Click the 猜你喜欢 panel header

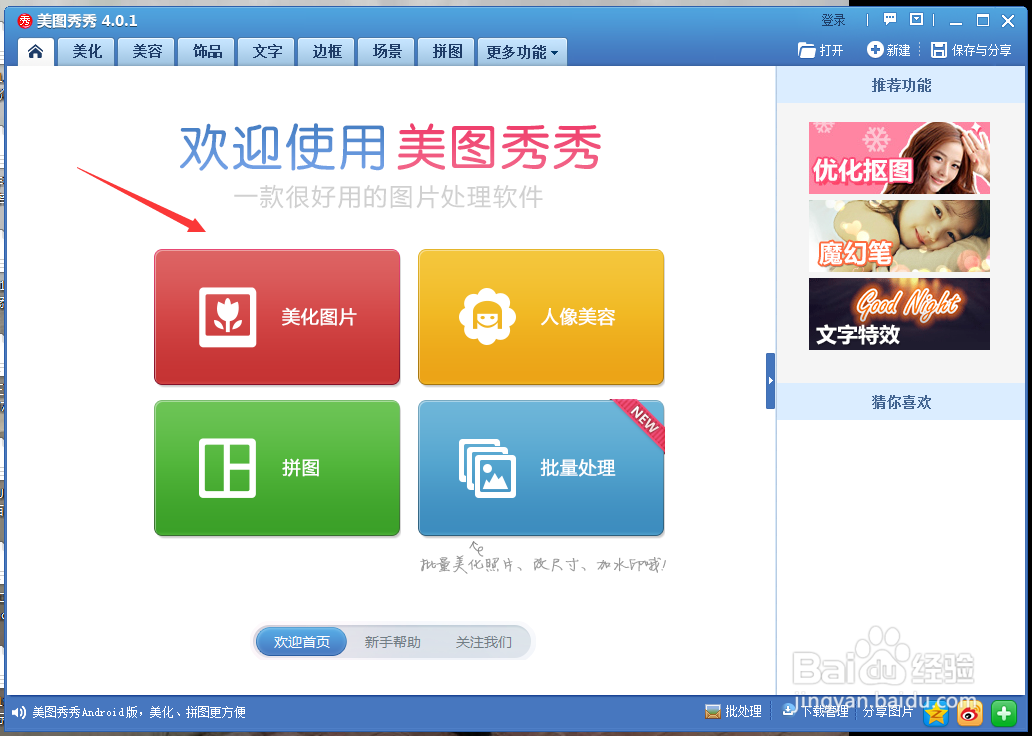click(901, 402)
